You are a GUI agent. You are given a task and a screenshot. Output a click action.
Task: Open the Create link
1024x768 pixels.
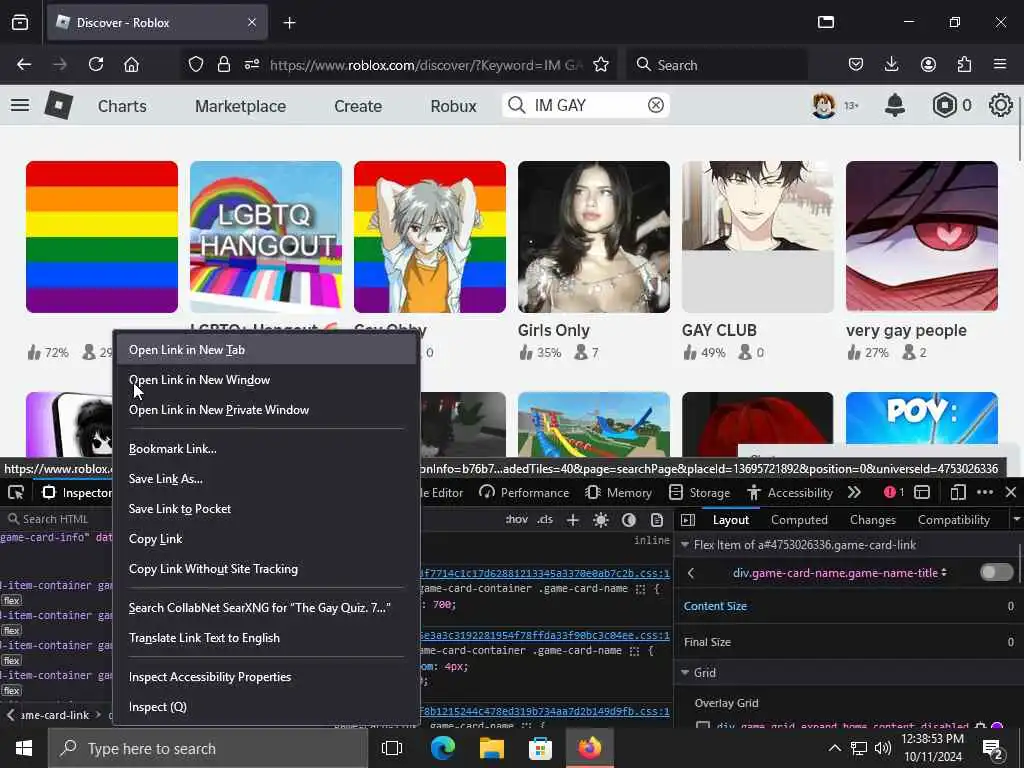pos(358,106)
